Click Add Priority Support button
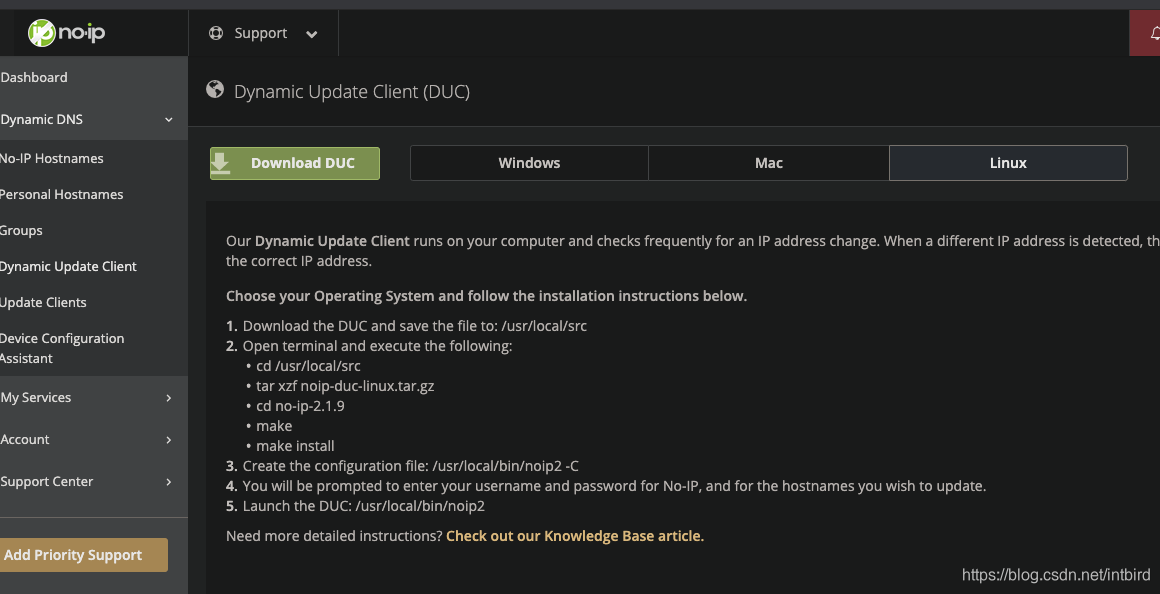This screenshot has width=1160, height=594. [x=83, y=555]
